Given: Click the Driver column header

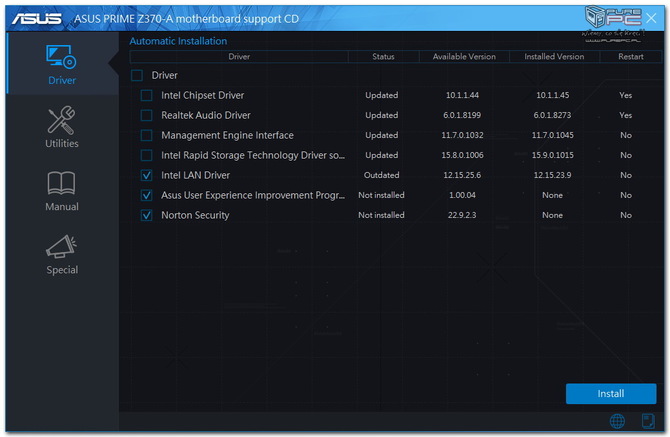Looking at the screenshot, I should pos(239,56).
